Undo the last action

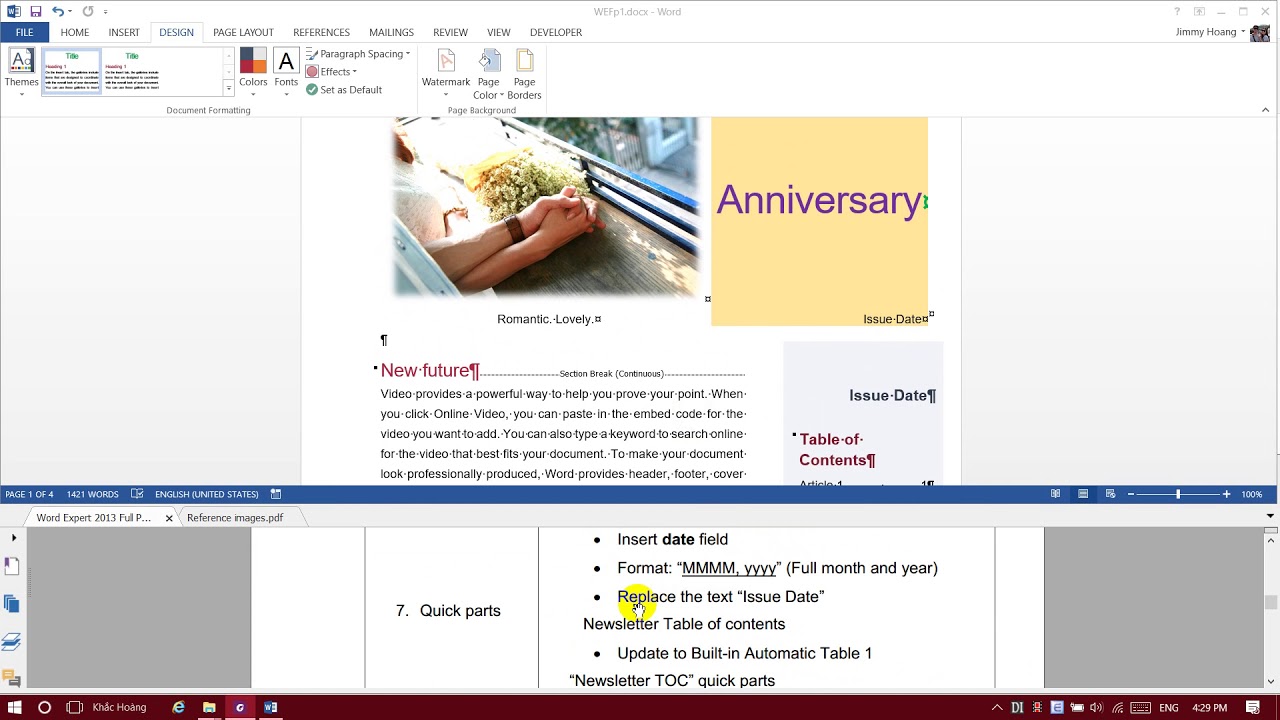58,12
